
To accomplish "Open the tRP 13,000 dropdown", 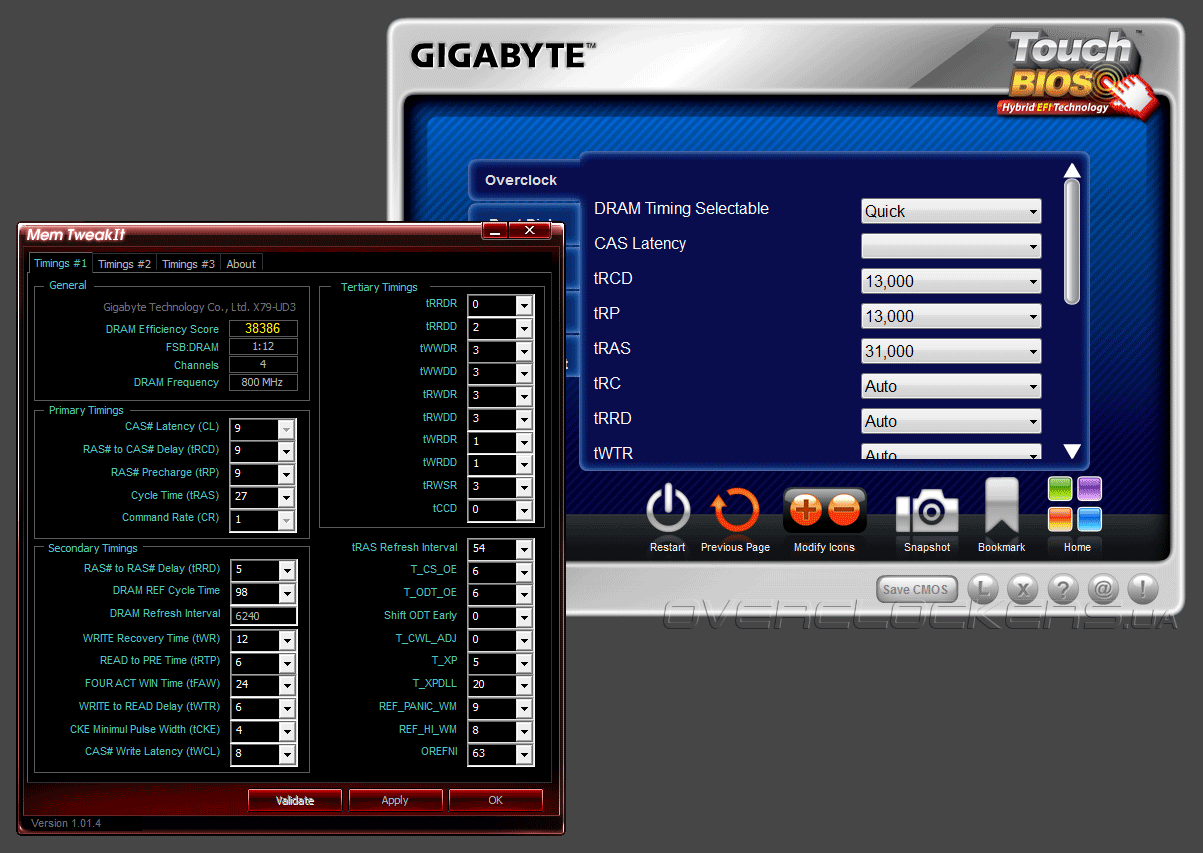I will click(951, 316).
